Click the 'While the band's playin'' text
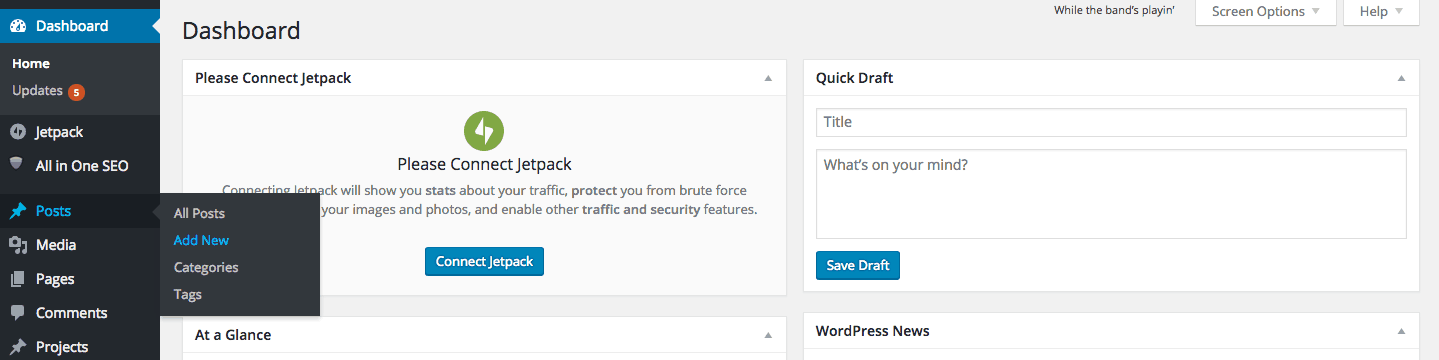 pos(1114,11)
